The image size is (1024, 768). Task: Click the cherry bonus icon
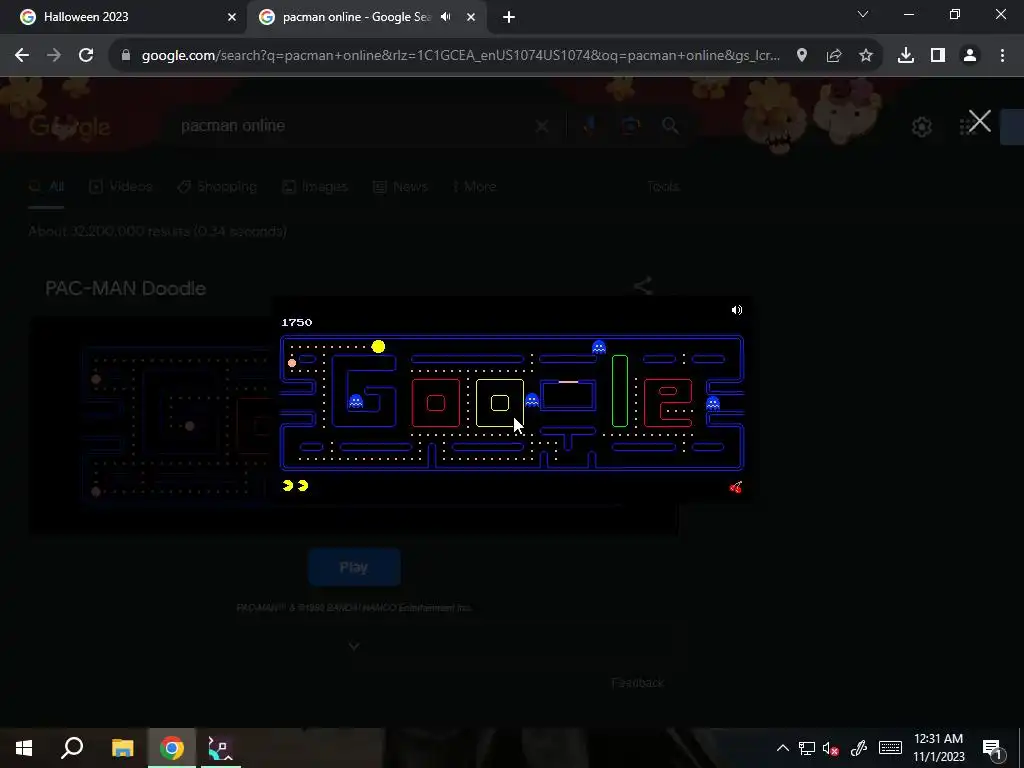736,487
